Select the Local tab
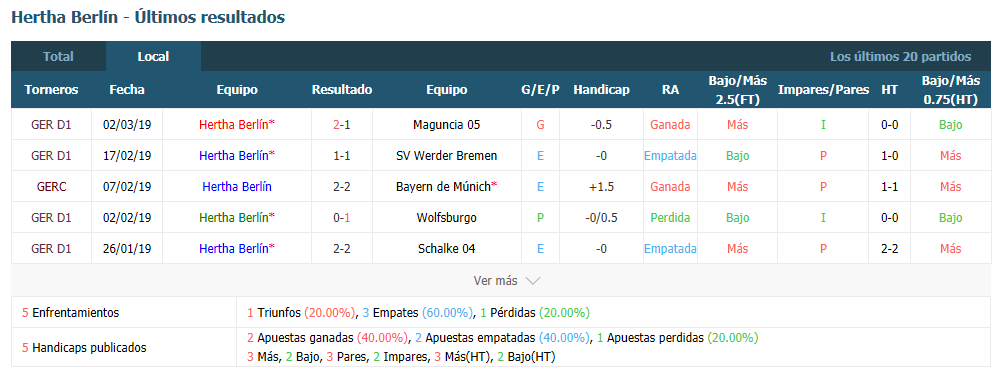 click(x=153, y=56)
